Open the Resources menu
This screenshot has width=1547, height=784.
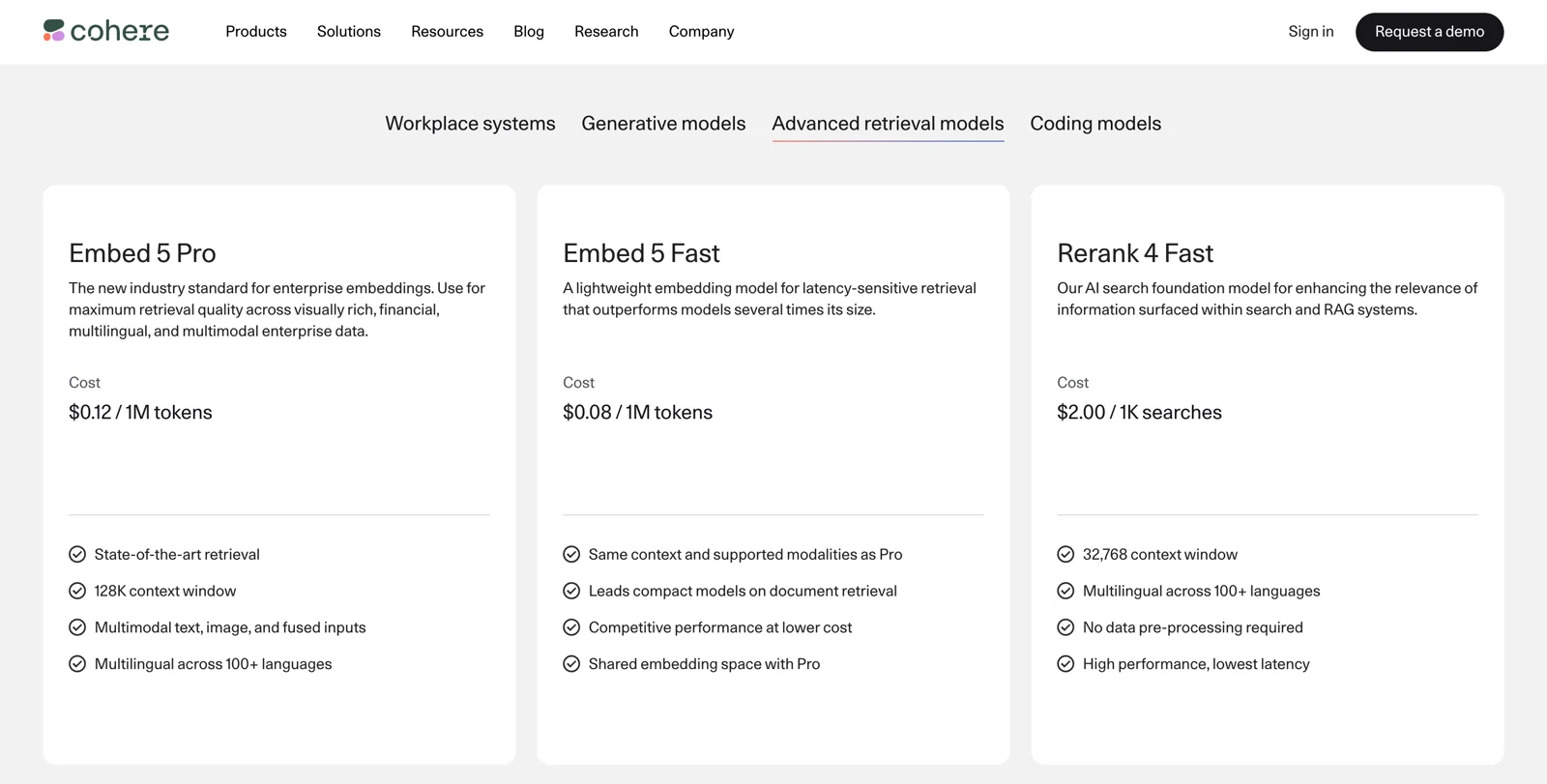[x=447, y=32]
